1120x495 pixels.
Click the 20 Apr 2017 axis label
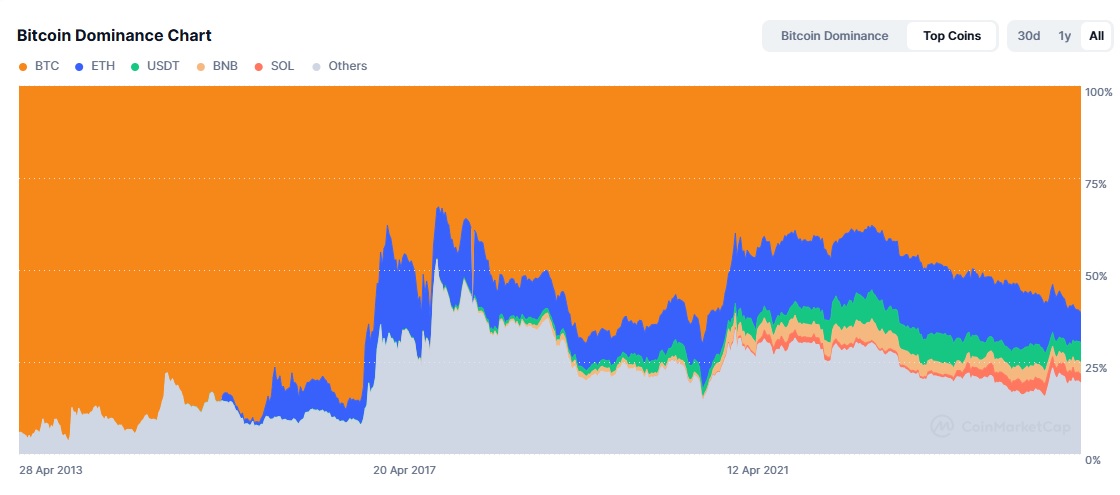tap(404, 471)
